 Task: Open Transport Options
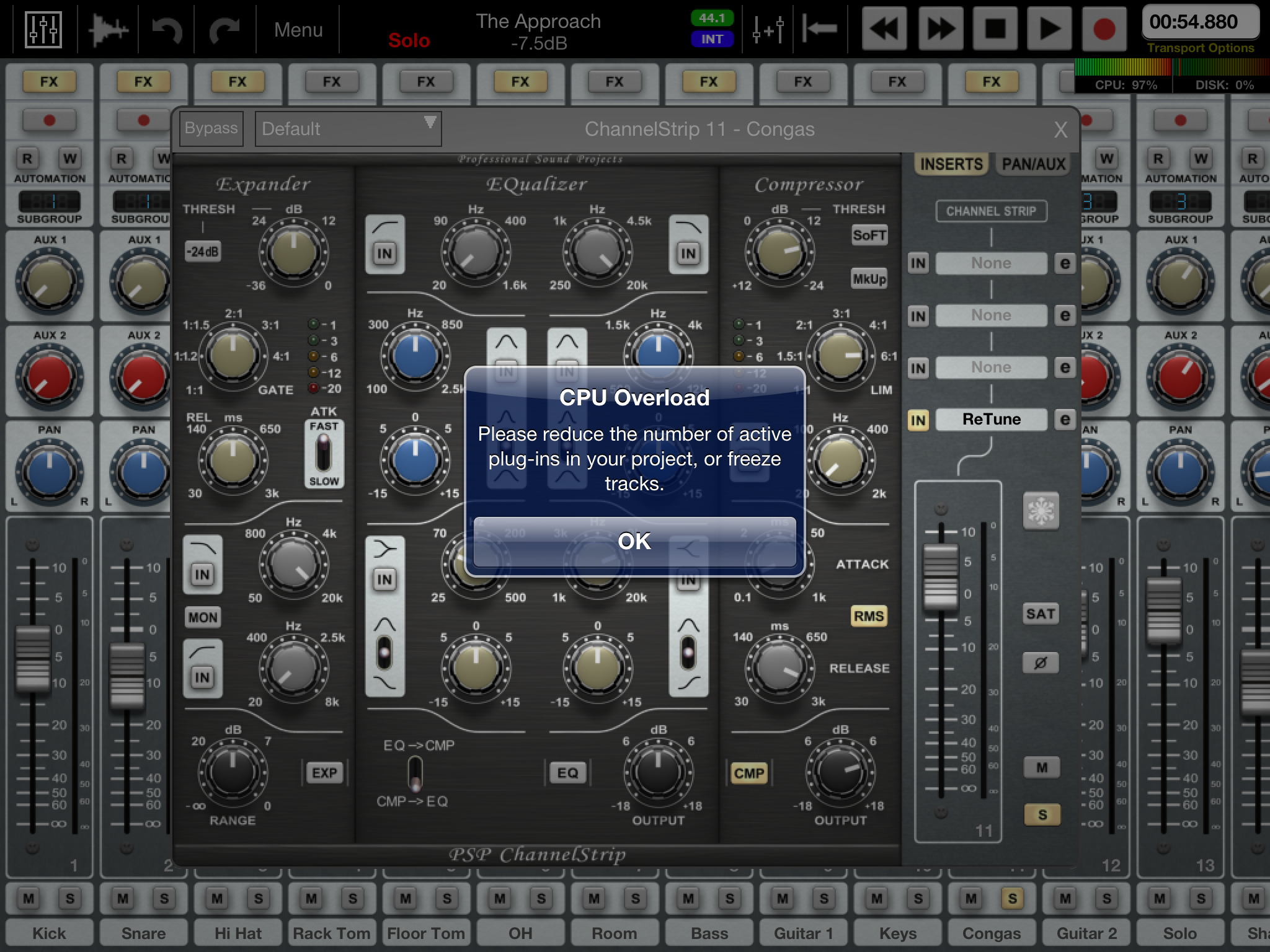(x=1201, y=48)
